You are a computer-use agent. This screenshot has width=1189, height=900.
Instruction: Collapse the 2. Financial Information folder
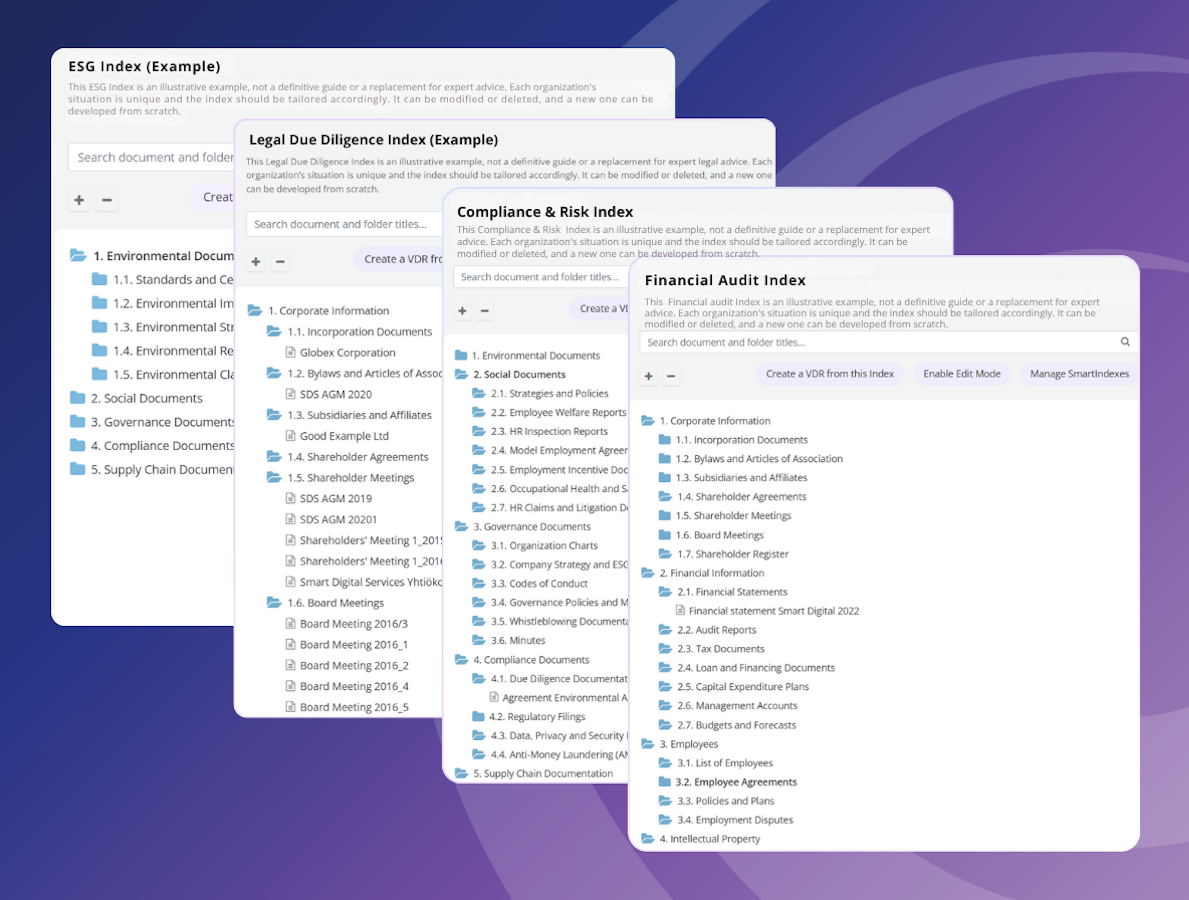[x=648, y=573]
